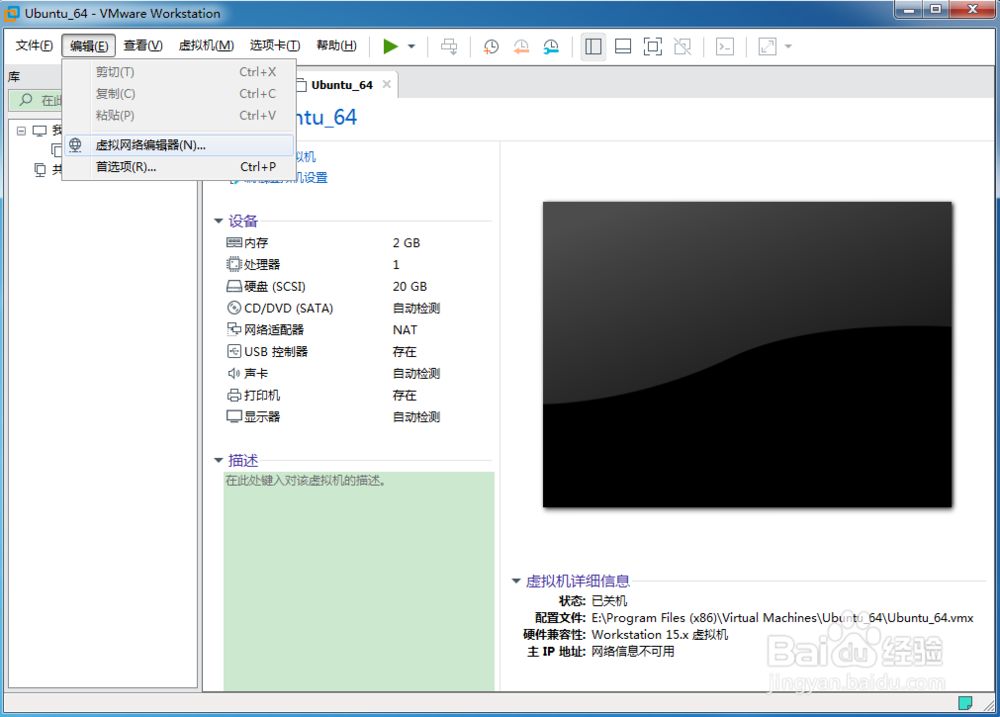
Task: Click the sound card speaker icon
Action: (234, 373)
